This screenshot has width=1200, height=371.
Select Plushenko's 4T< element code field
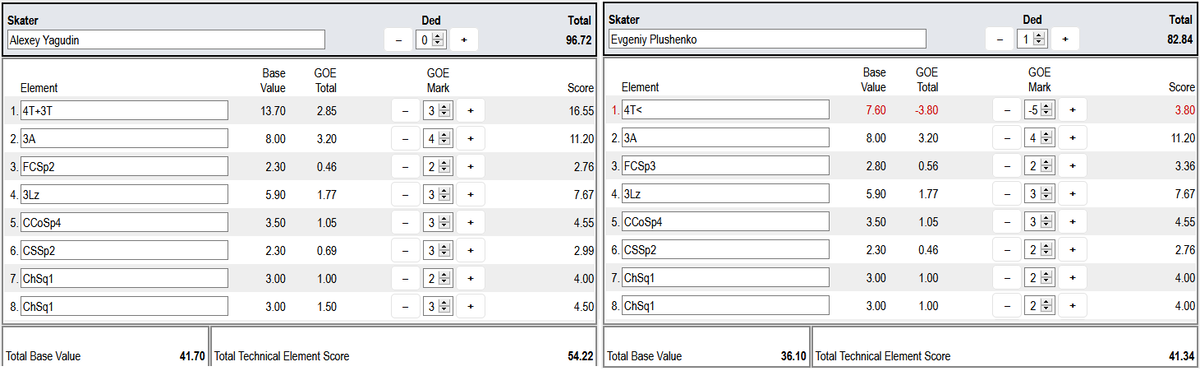point(724,110)
